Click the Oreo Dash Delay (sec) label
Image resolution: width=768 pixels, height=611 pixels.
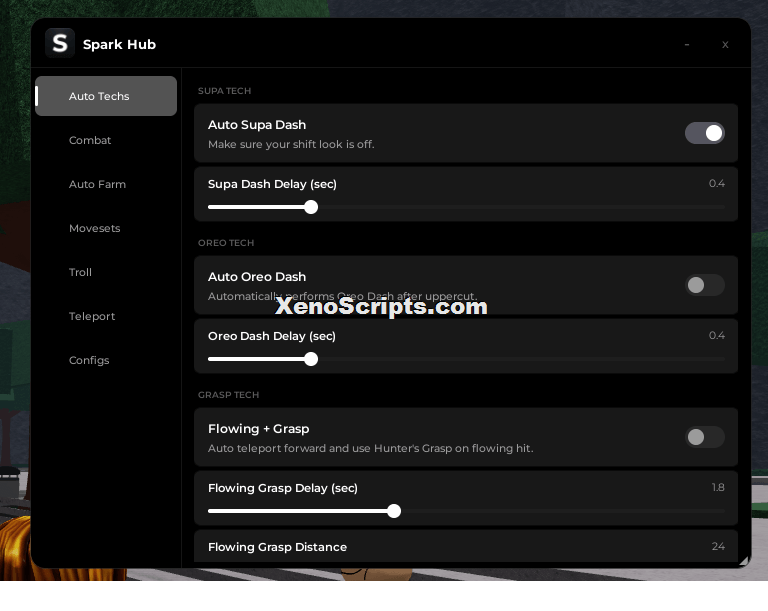pos(272,336)
